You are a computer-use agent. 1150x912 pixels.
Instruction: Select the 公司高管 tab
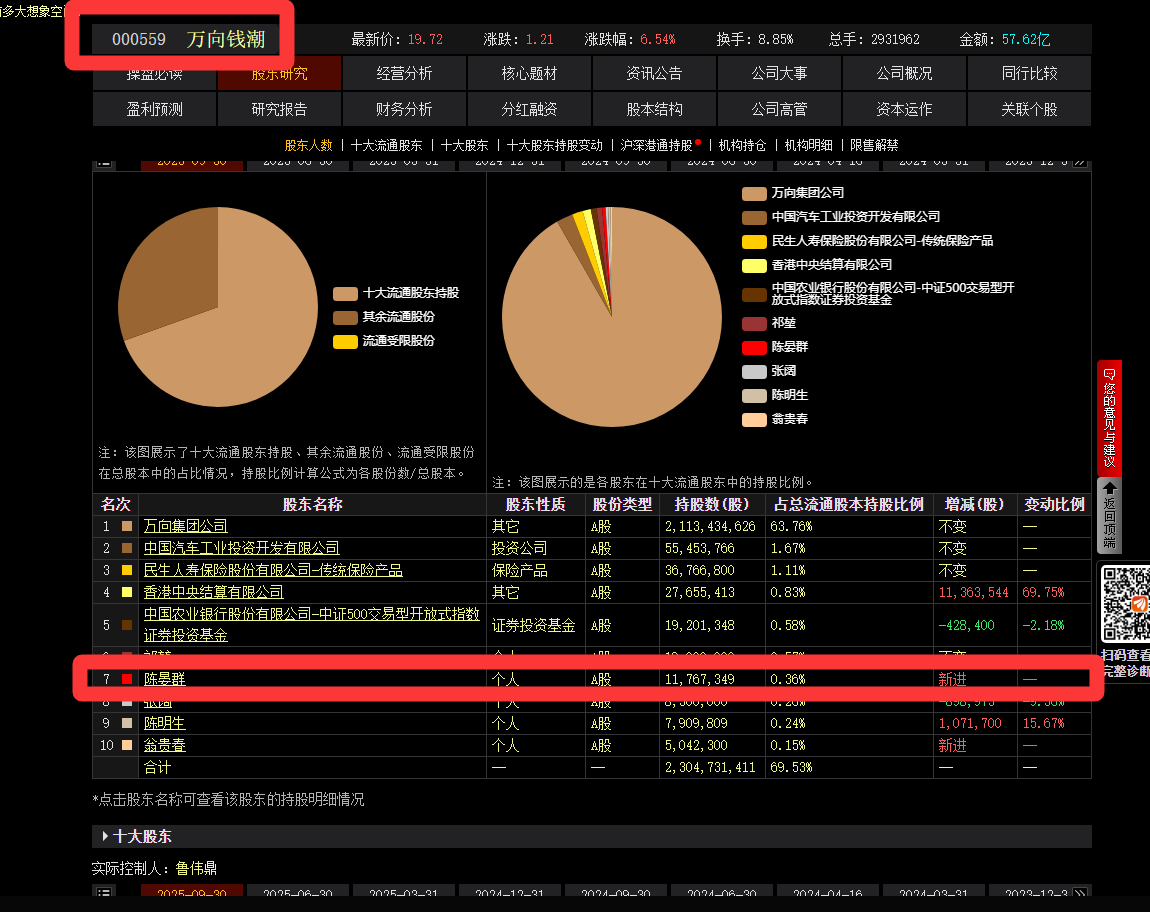point(779,109)
